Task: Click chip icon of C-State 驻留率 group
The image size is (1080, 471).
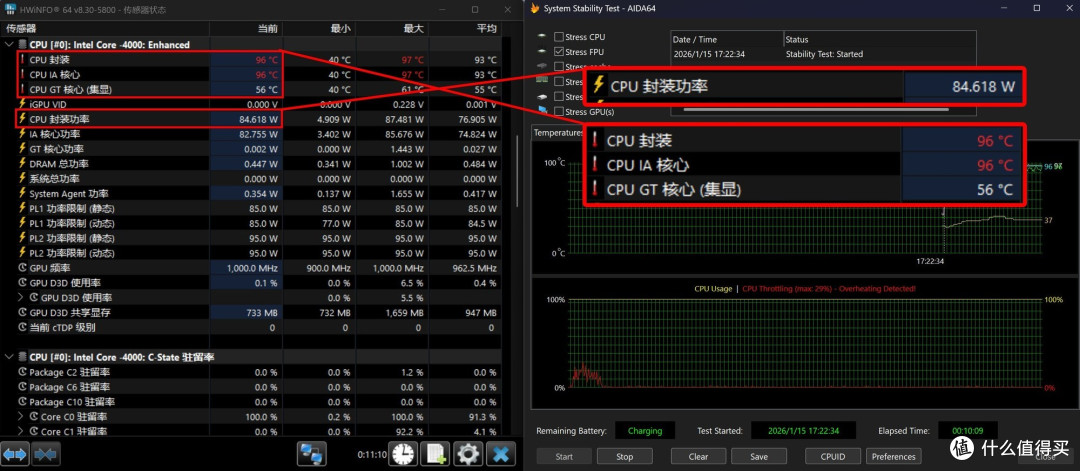Action: point(22,357)
